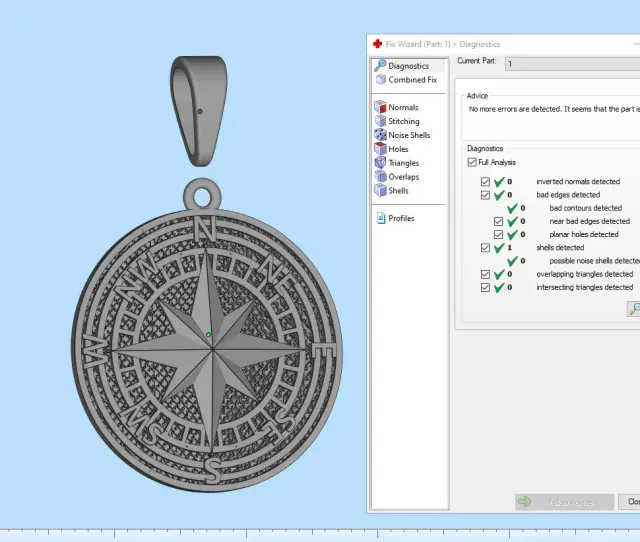
Task: Click the magnifier update button in Diagnostics
Action: [x=634, y=309]
